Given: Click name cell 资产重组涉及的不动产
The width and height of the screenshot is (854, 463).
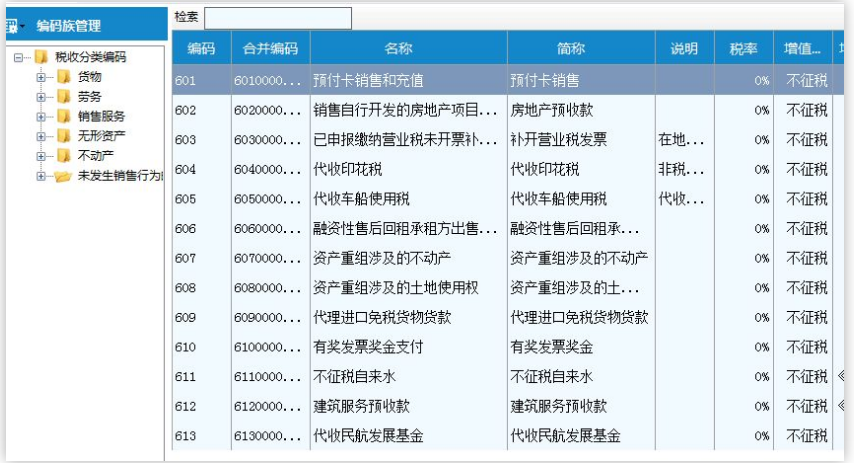Looking at the screenshot, I should point(408,258).
